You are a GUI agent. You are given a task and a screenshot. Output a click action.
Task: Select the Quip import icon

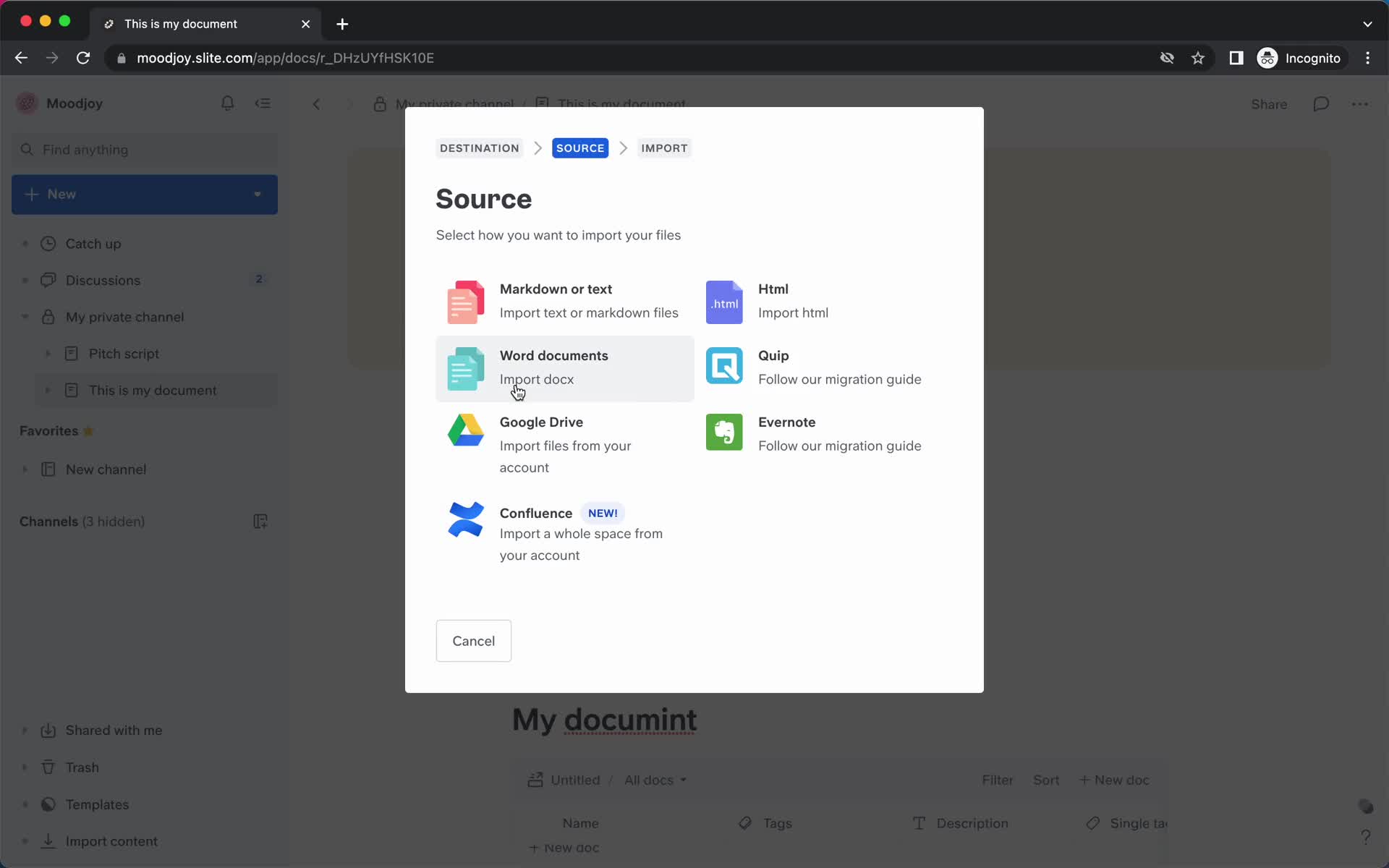[724, 367]
